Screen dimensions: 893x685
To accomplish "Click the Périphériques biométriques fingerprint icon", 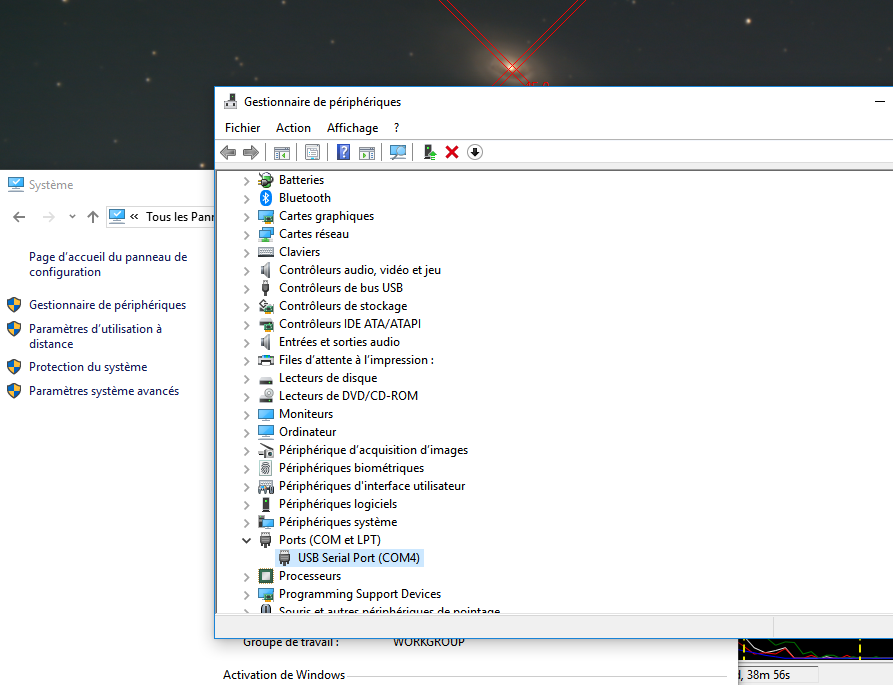I will 265,468.
